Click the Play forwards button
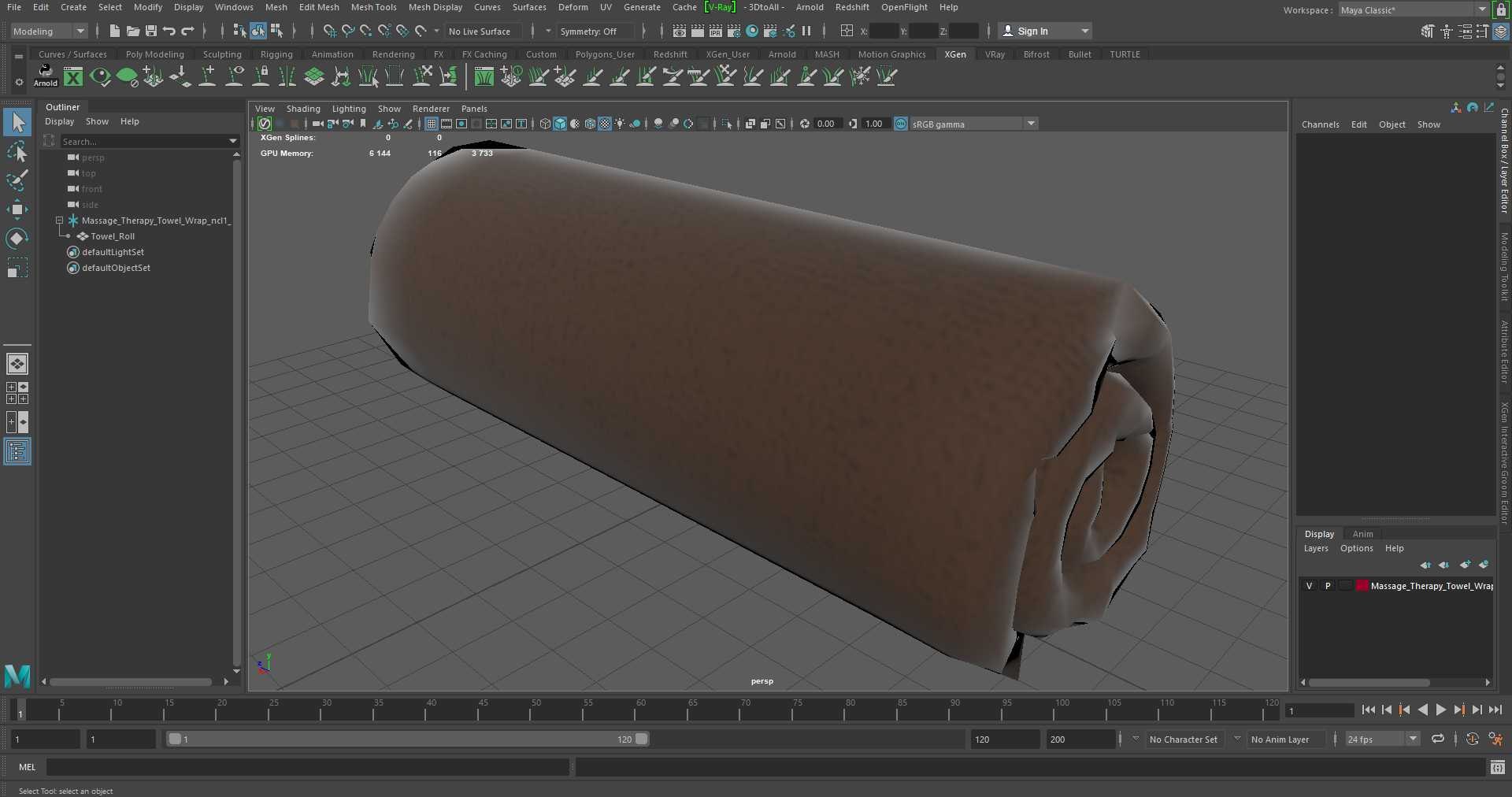The image size is (1512, 797). [1440, 710]
